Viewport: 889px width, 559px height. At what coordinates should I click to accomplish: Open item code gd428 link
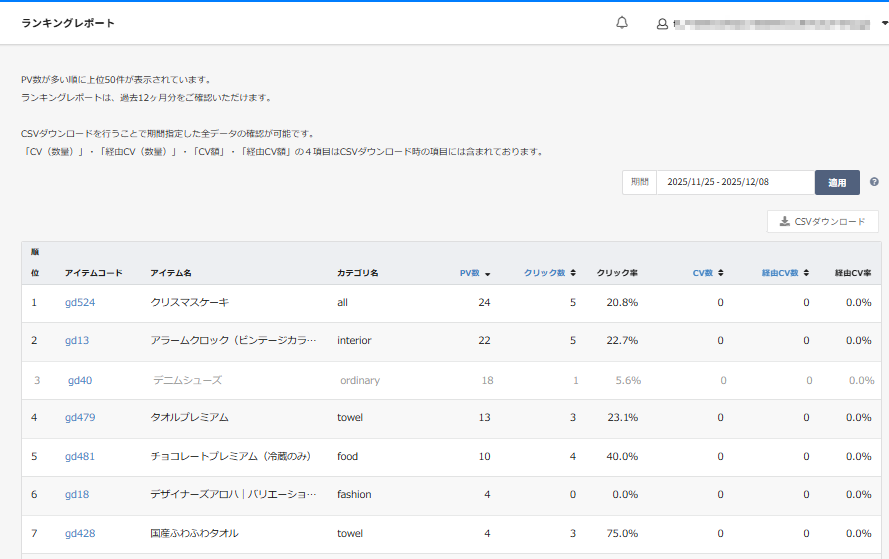(x=80, y=534)
